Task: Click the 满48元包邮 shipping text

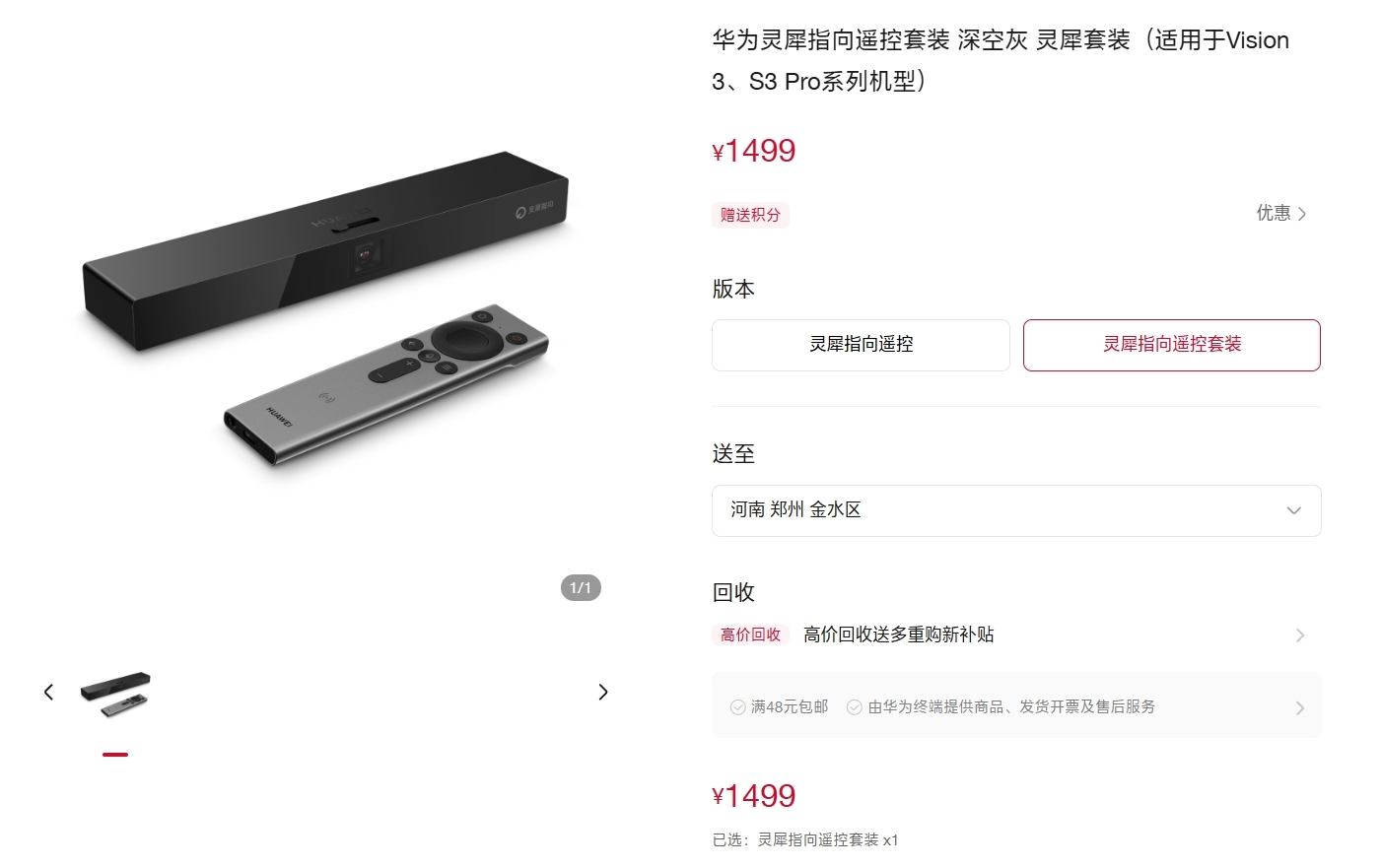Action: 790,707
